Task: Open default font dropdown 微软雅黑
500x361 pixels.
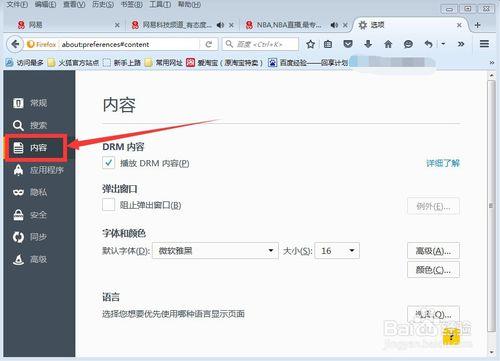Action: pyautogui.click(x=215, y=251)
